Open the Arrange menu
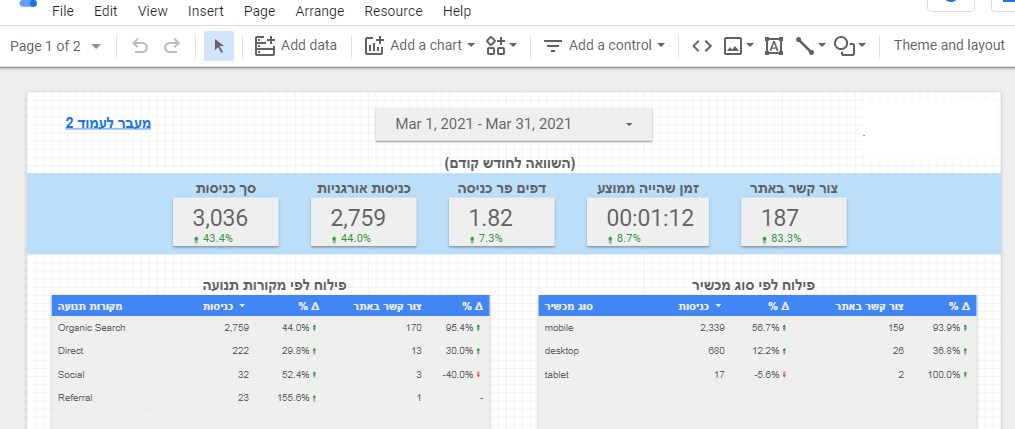 coord(320,11)
